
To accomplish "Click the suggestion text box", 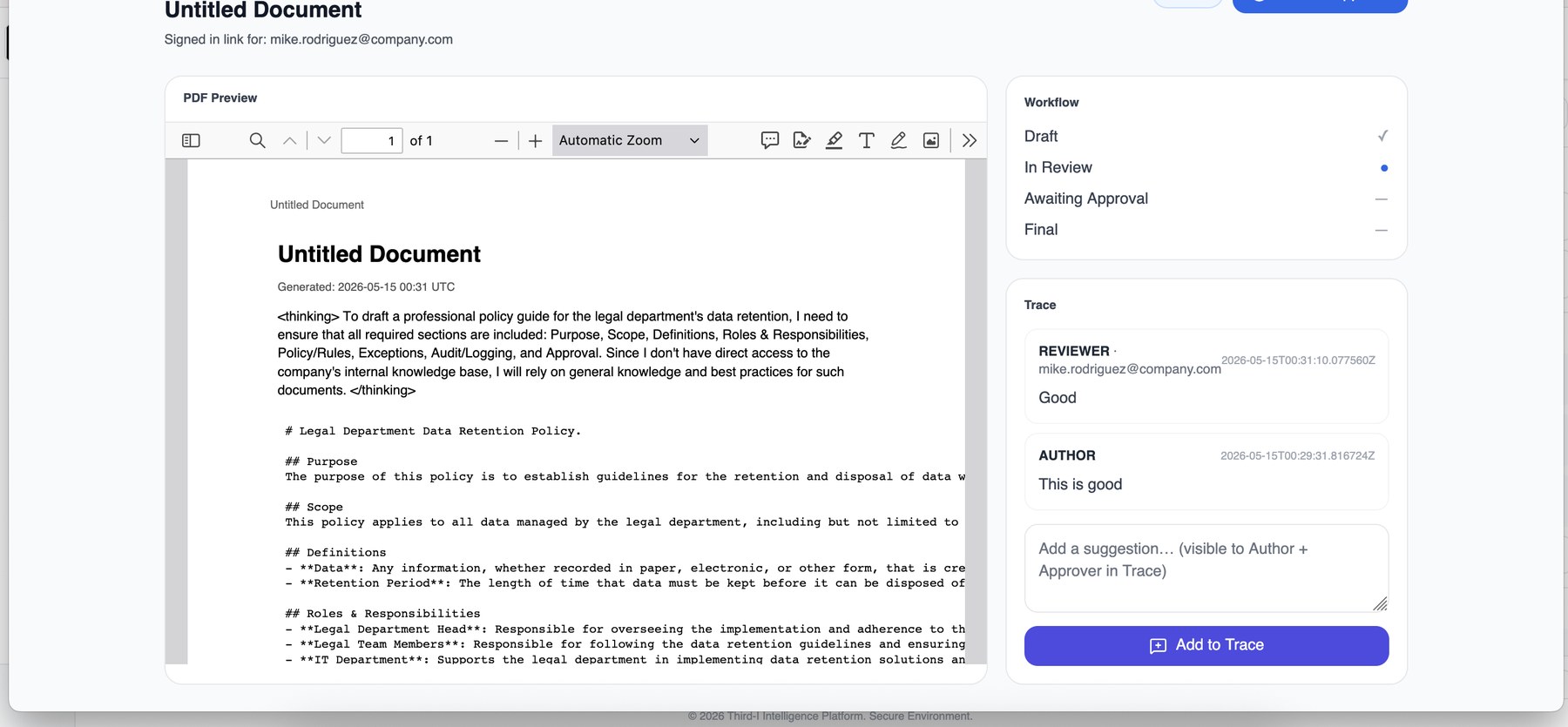I will [1206, 568].
